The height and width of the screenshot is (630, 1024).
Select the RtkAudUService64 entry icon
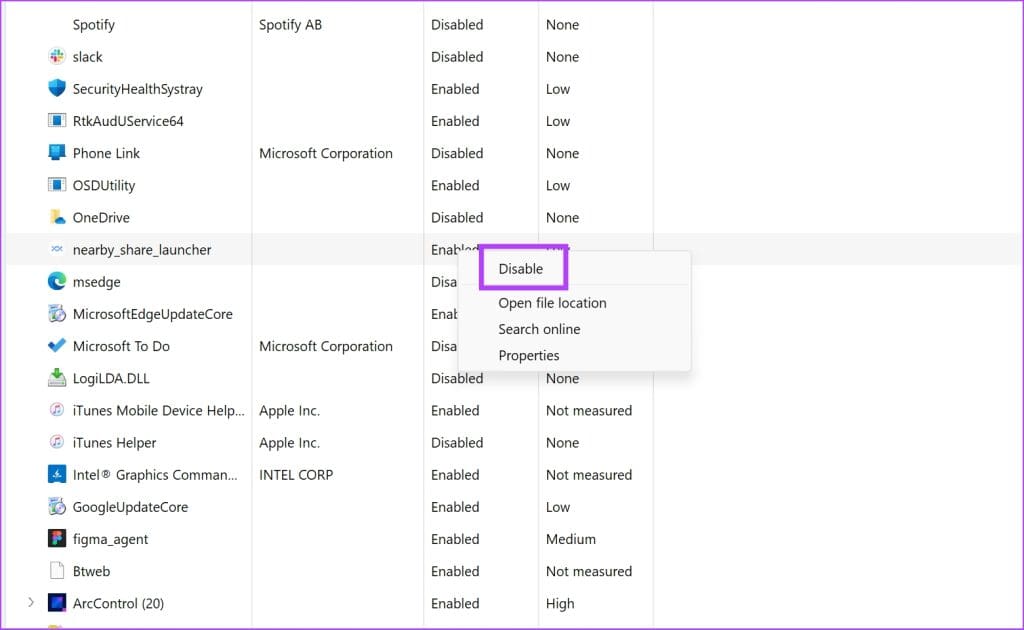tap(57, 120)
